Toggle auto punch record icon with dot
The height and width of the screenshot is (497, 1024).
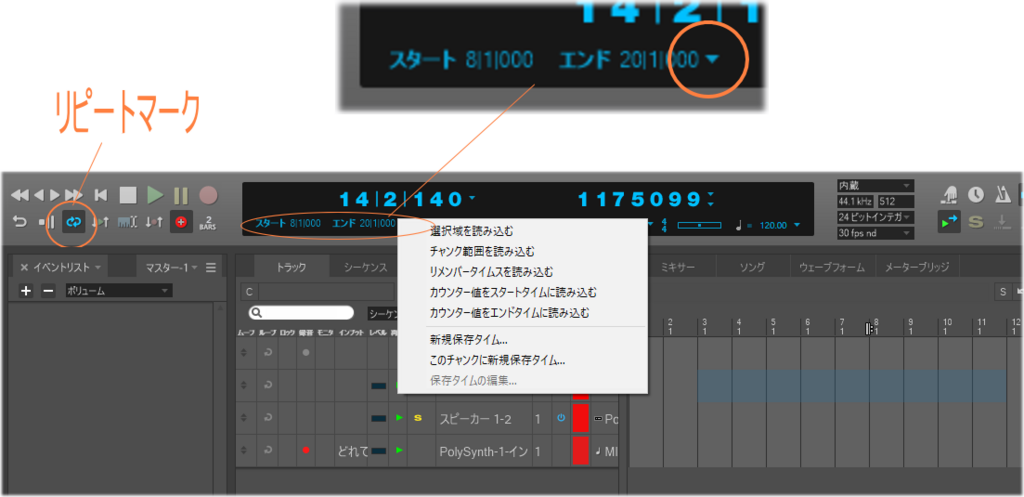(154, 222)
